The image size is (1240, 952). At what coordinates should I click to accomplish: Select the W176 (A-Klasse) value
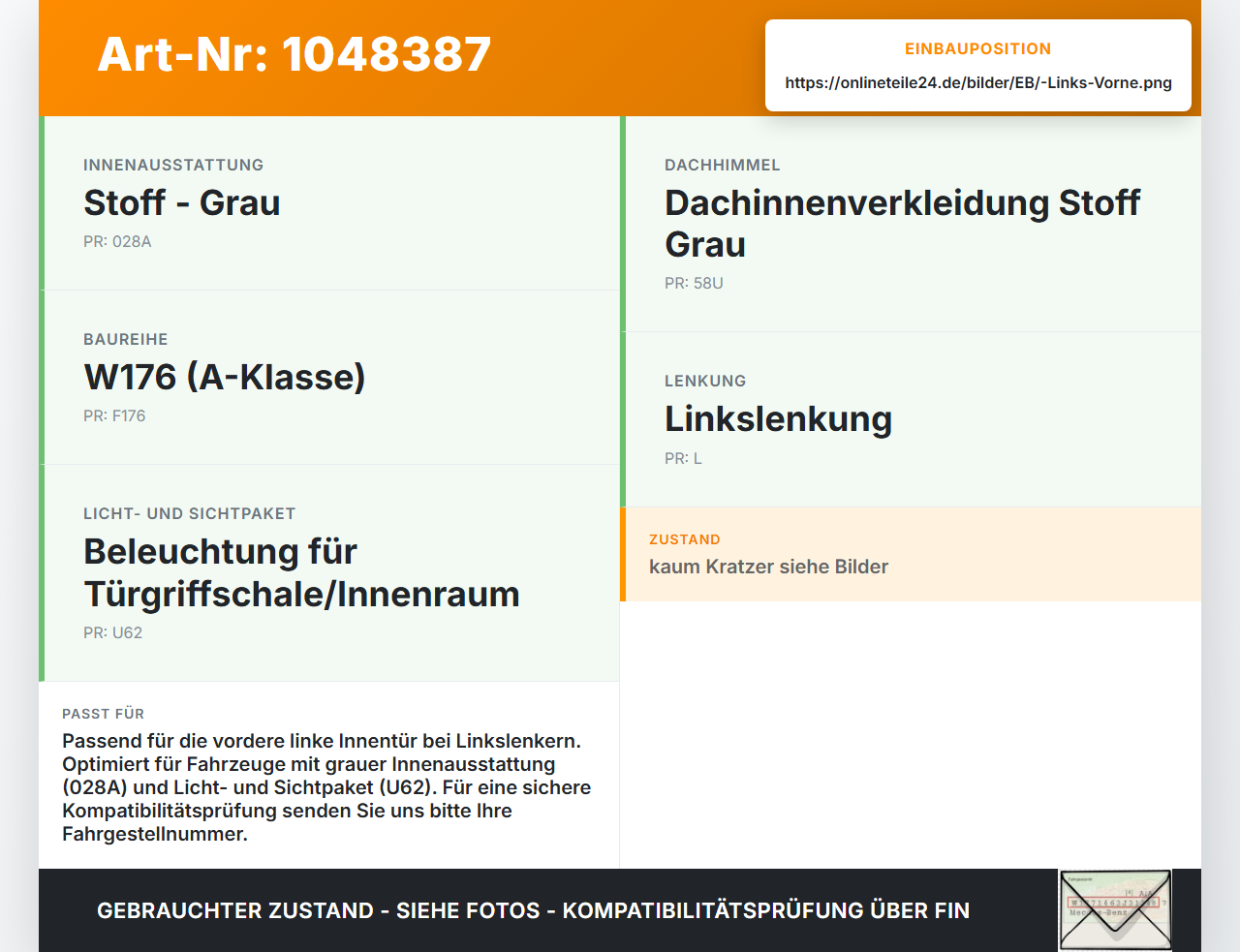pyautogui.click(x=225, y=377)
